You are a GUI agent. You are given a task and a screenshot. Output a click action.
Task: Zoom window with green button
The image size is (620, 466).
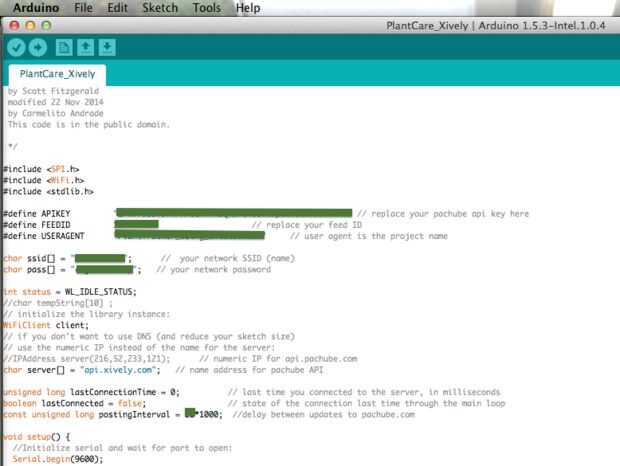[x=46, y=26]
